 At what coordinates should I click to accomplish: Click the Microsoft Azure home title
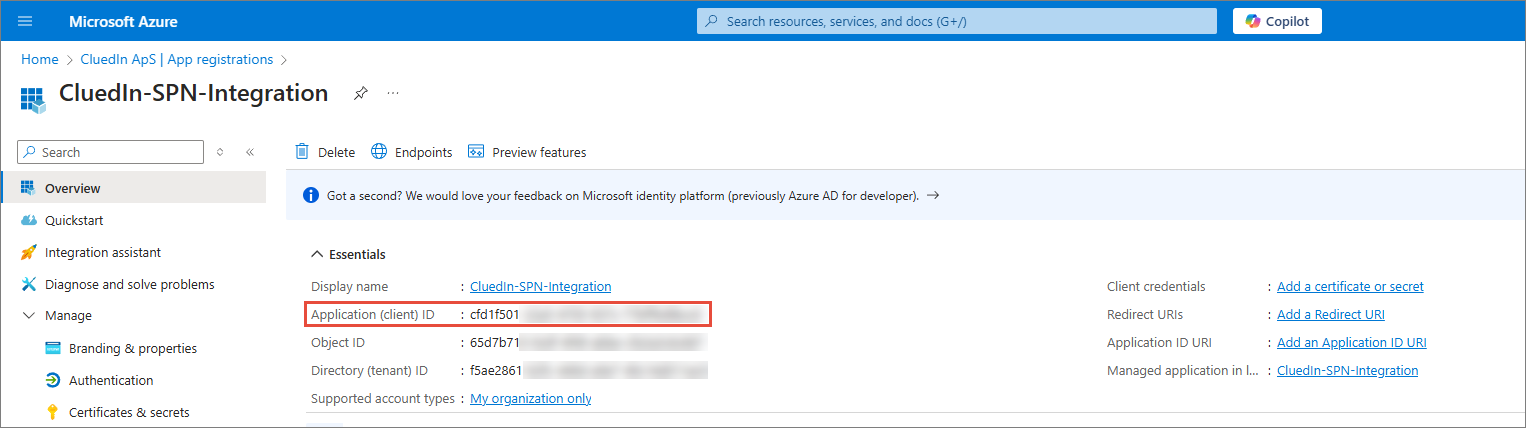(123, 21)
